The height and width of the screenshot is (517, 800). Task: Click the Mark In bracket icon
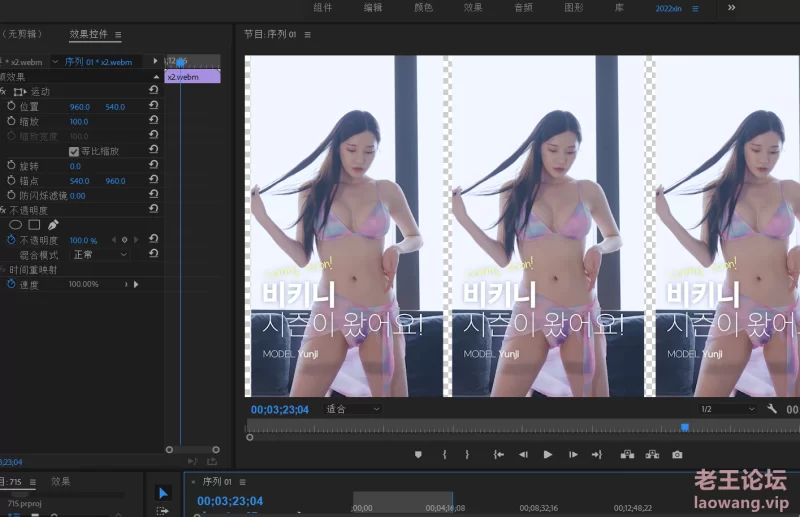[444, 454]
